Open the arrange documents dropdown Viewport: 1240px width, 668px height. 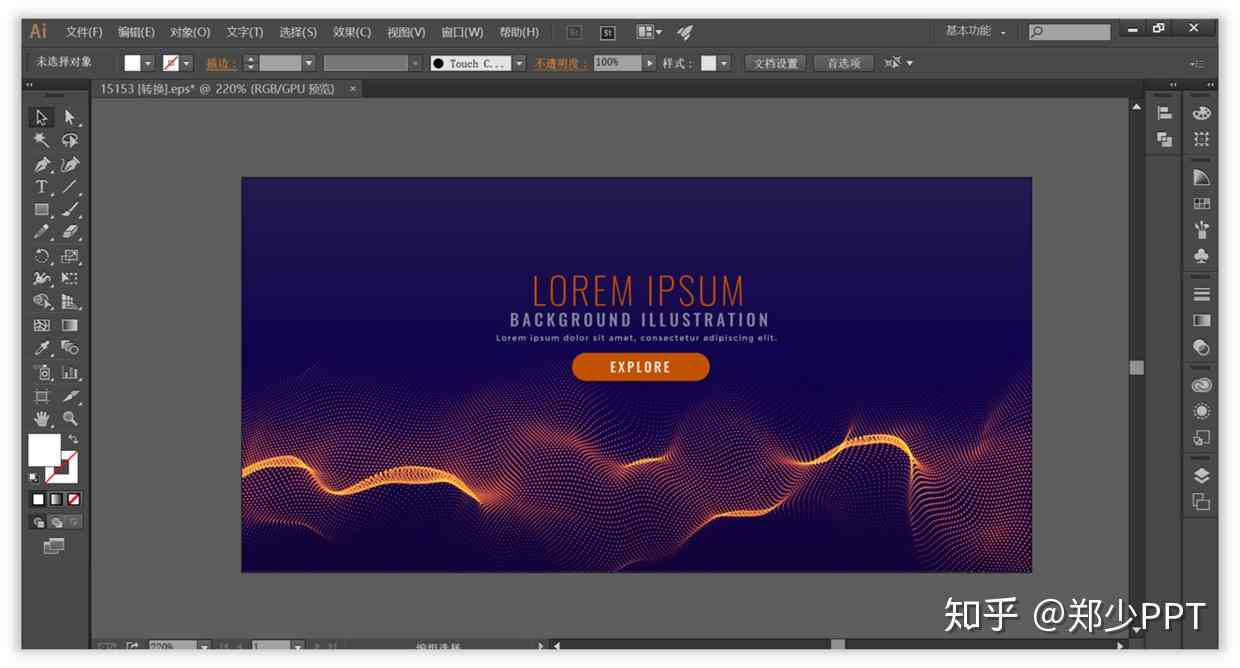649,32
